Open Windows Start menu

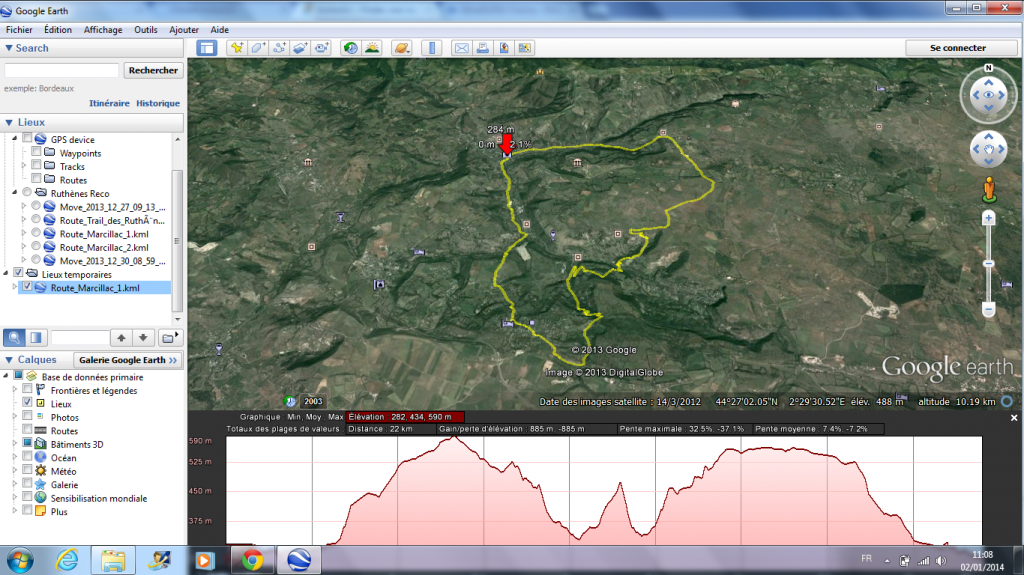point(20,561)
